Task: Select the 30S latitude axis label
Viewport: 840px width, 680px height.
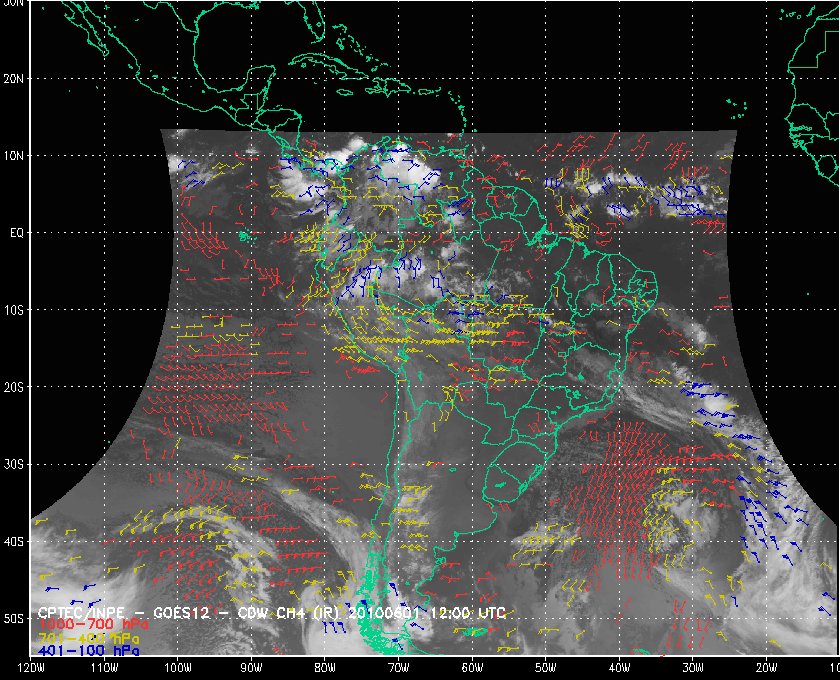Action: point(14,464)
